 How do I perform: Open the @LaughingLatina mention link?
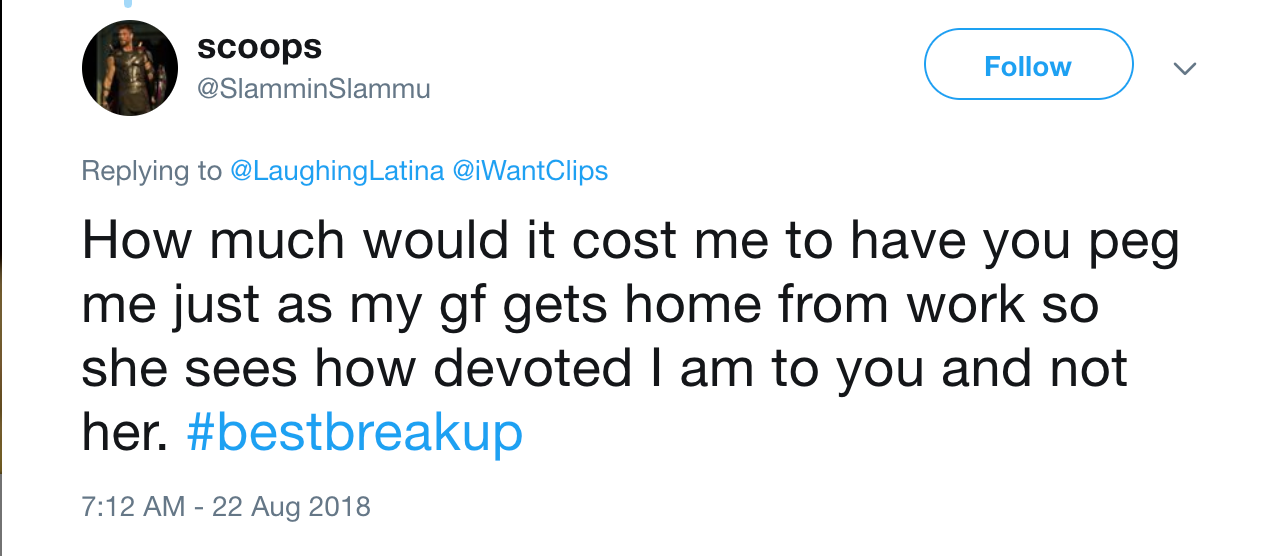[337, 171]
